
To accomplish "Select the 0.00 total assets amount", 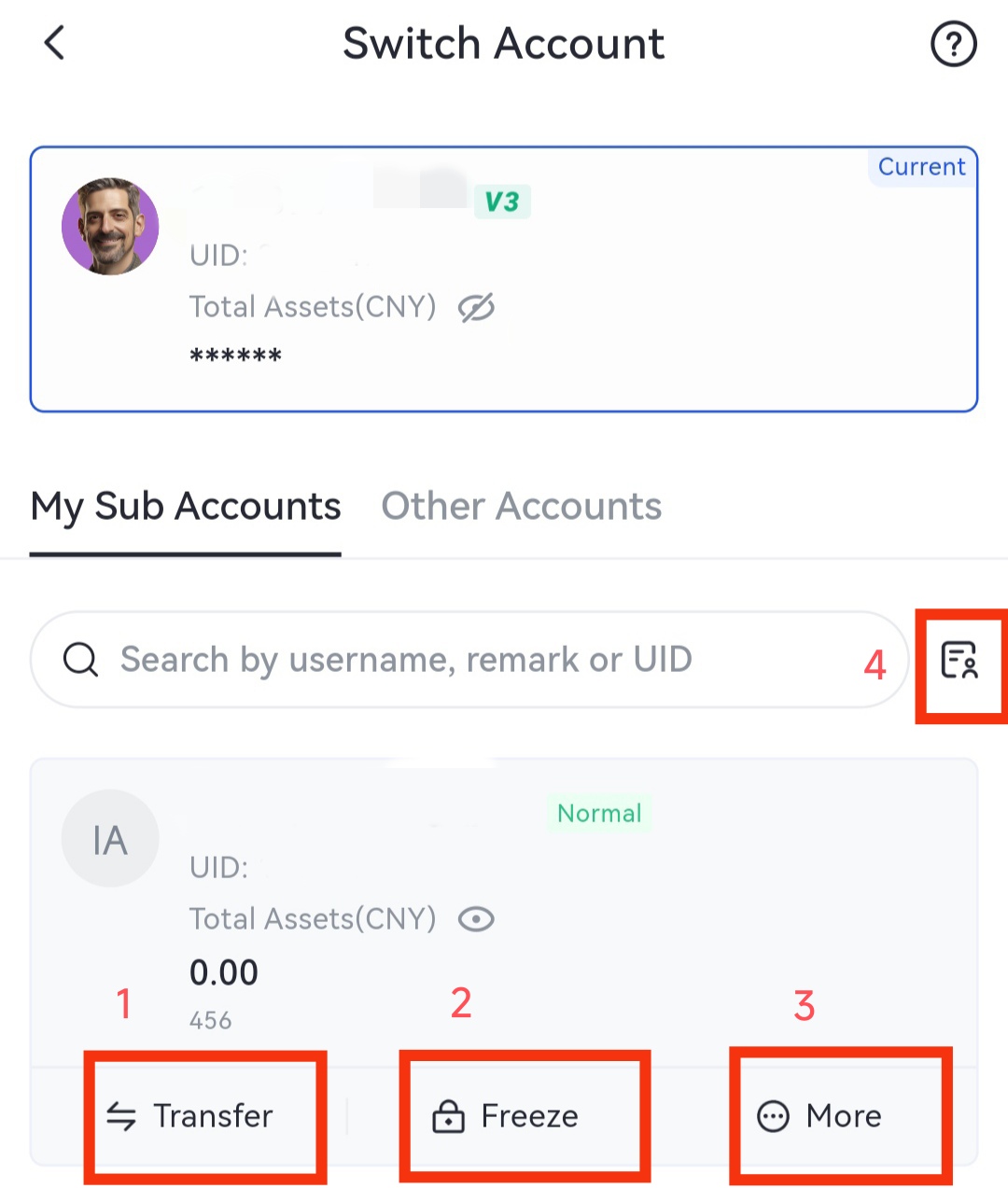I will point(224,973).
